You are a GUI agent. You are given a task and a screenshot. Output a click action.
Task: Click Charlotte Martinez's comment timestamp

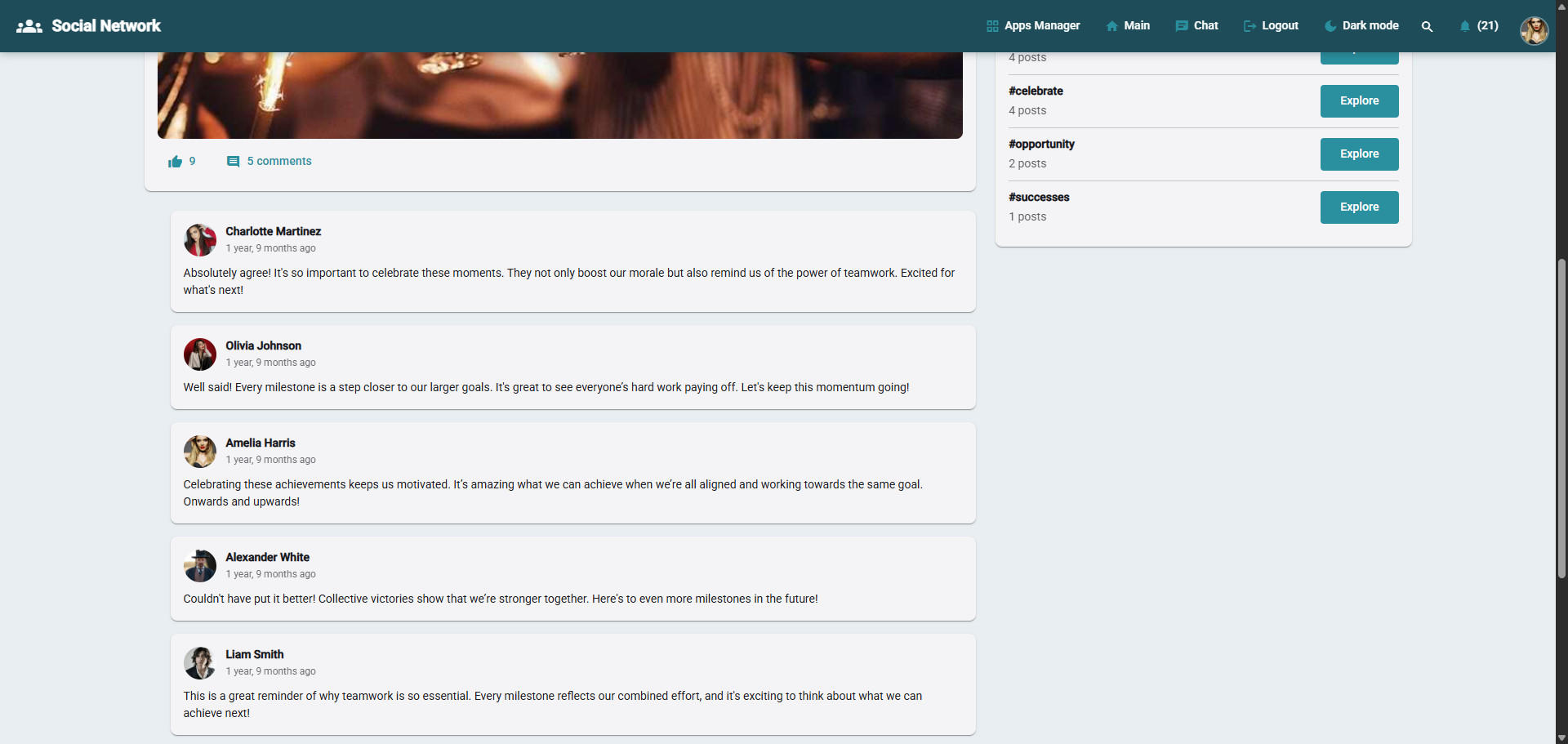coord(270,249)
